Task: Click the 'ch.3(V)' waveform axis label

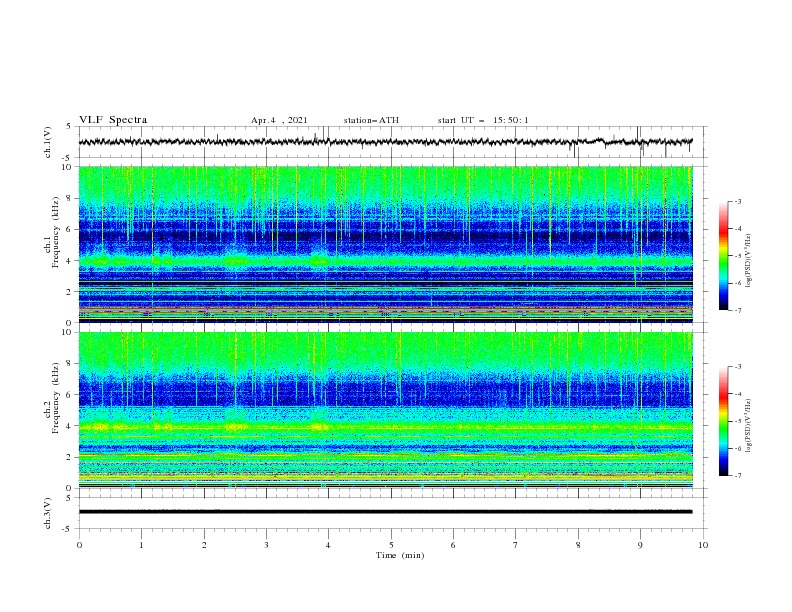Action: [48, 513]
